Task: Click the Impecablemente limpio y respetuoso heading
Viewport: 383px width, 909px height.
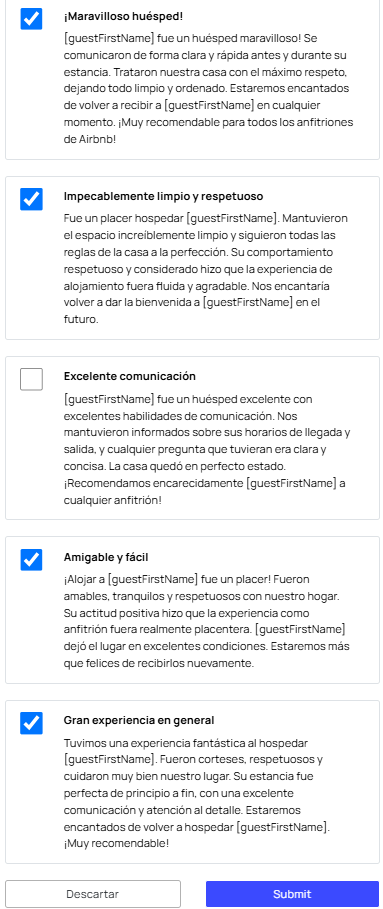Action: pos(163,197)
